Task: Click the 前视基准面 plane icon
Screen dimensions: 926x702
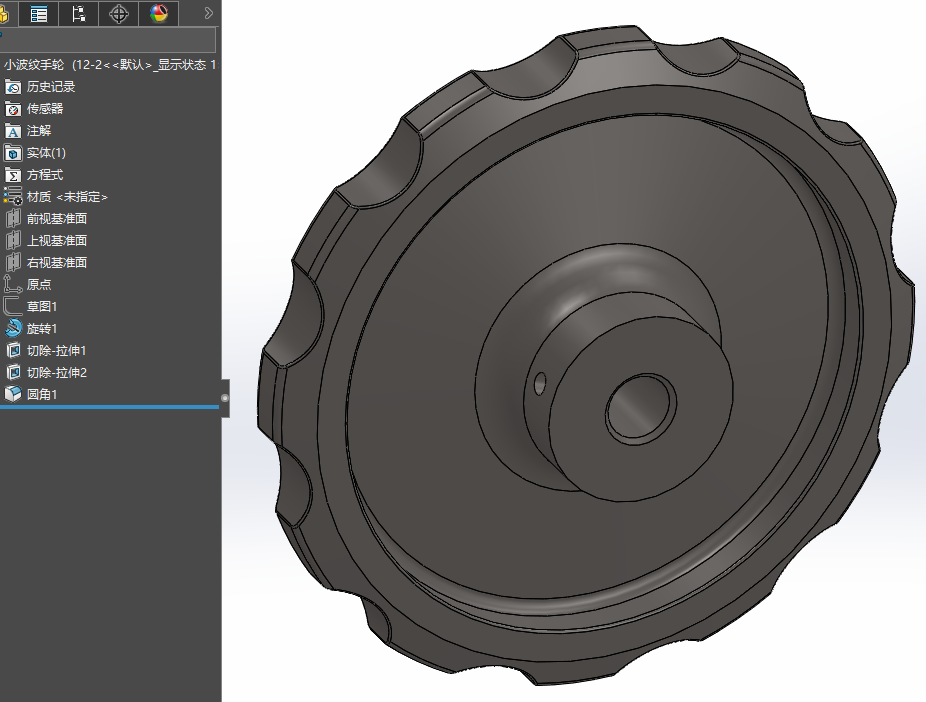Action: pyautogui.click(x=13, y=219)
